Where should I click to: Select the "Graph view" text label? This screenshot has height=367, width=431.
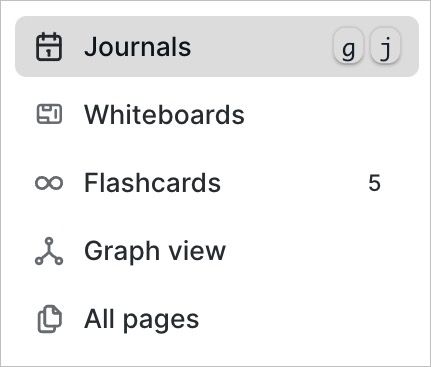click(x=155, y=252)
